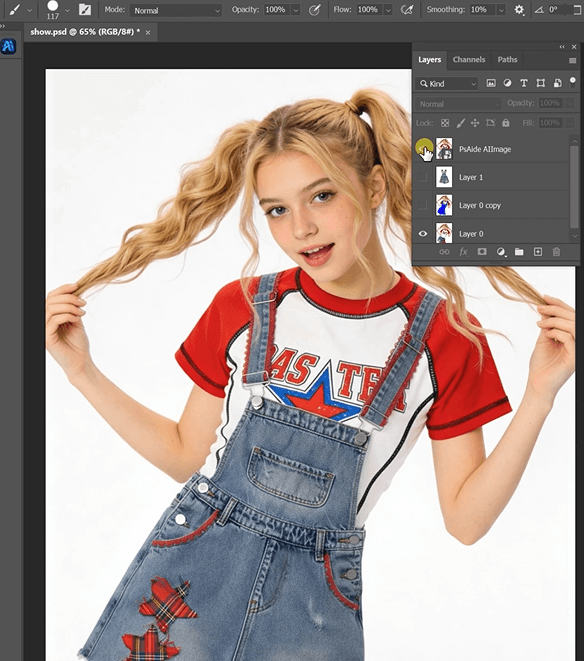
Task: Expand the collapsed toolbar double-arrow
Action: point(3,26)
